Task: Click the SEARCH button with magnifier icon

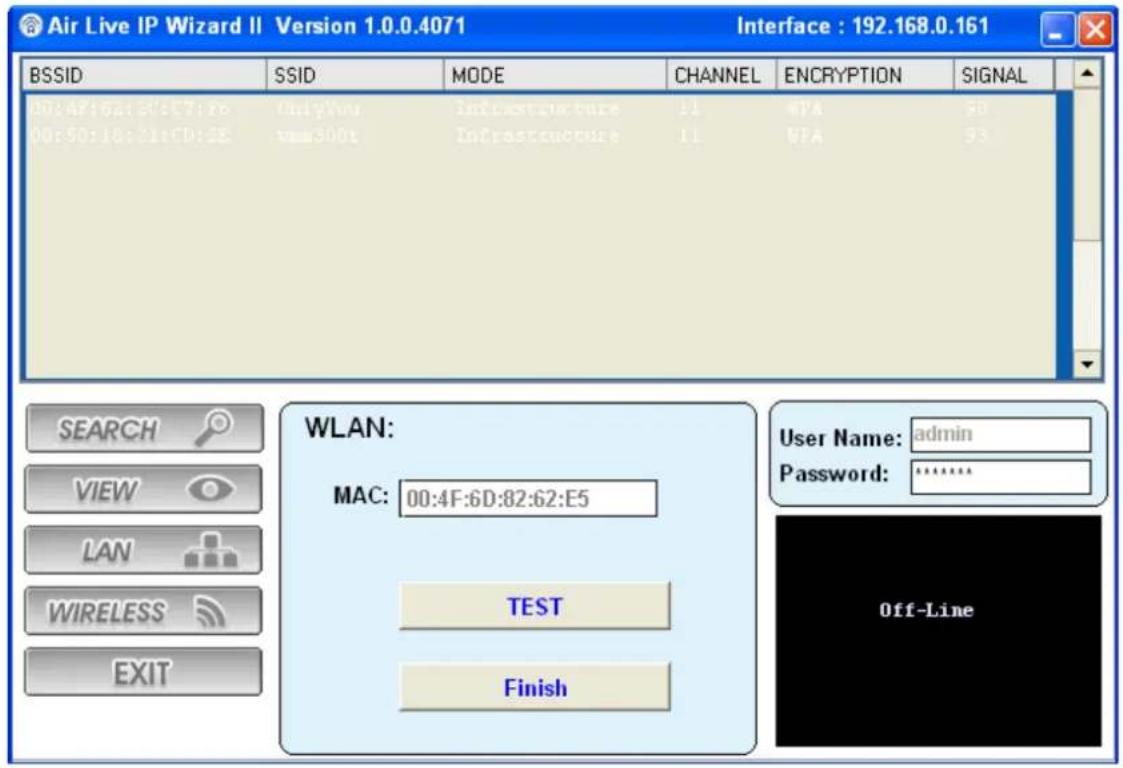Action: (144, 429)
